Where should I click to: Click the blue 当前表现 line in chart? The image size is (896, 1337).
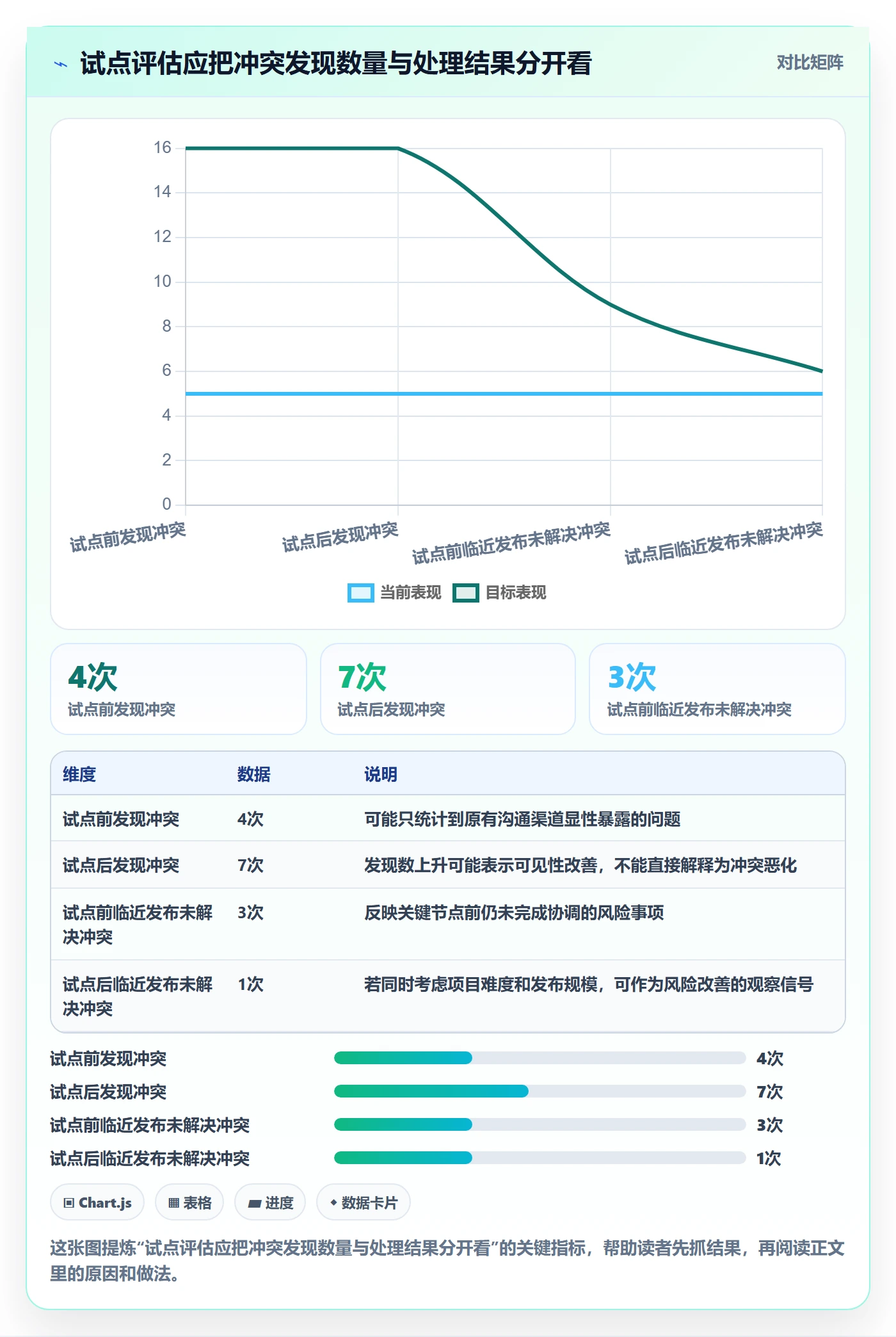coord(504,394)
